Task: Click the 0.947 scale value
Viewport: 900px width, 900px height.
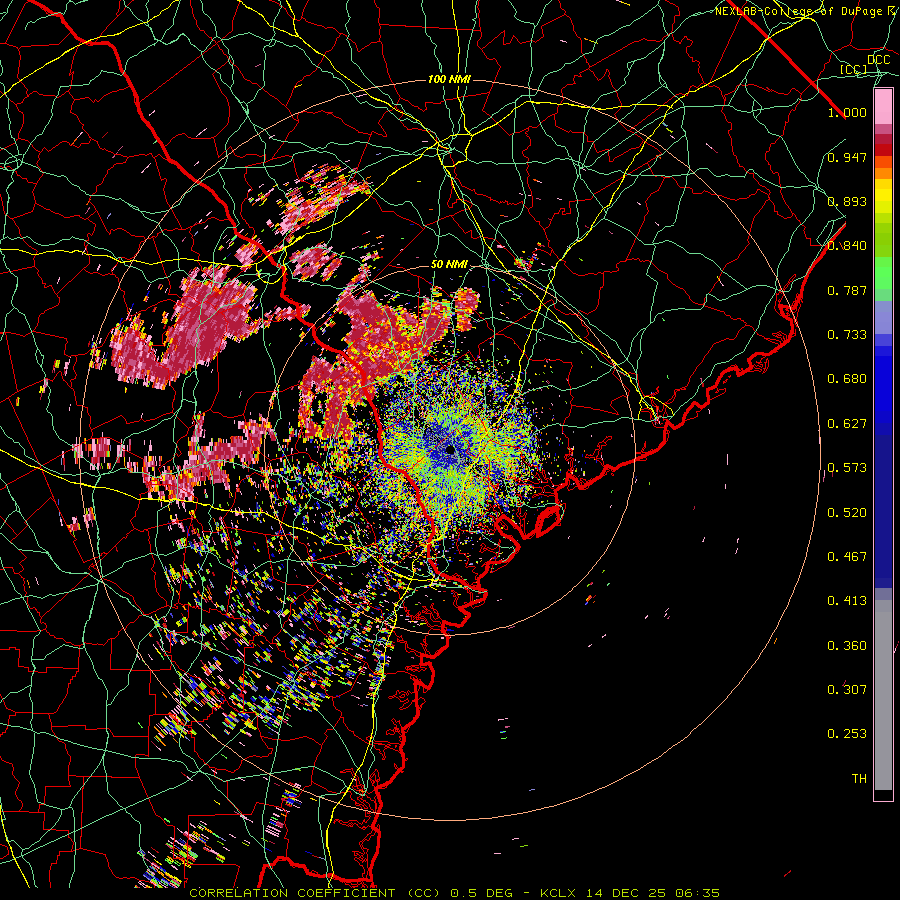Action: [847, 157]
